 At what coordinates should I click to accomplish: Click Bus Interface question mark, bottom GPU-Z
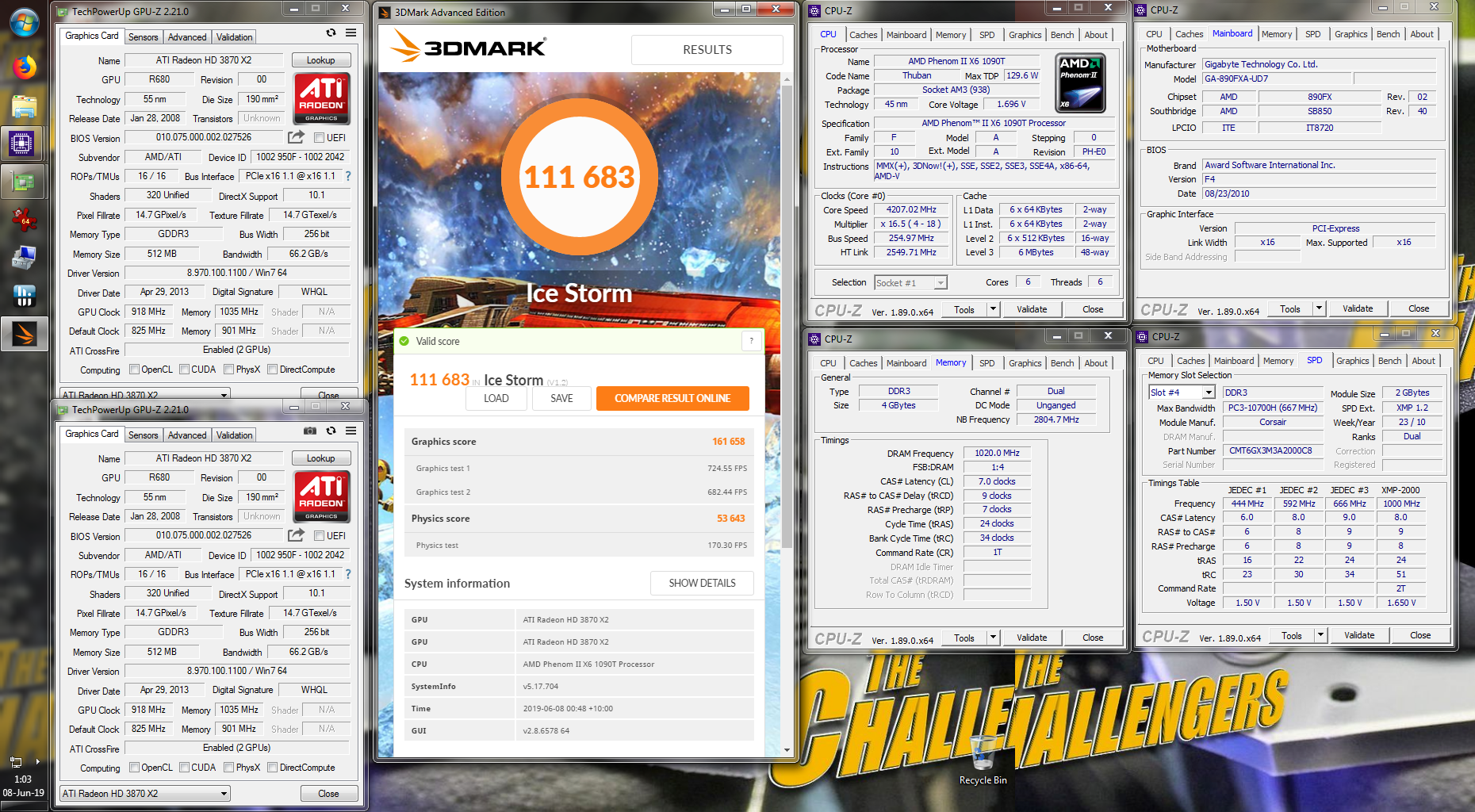point(347,574)
